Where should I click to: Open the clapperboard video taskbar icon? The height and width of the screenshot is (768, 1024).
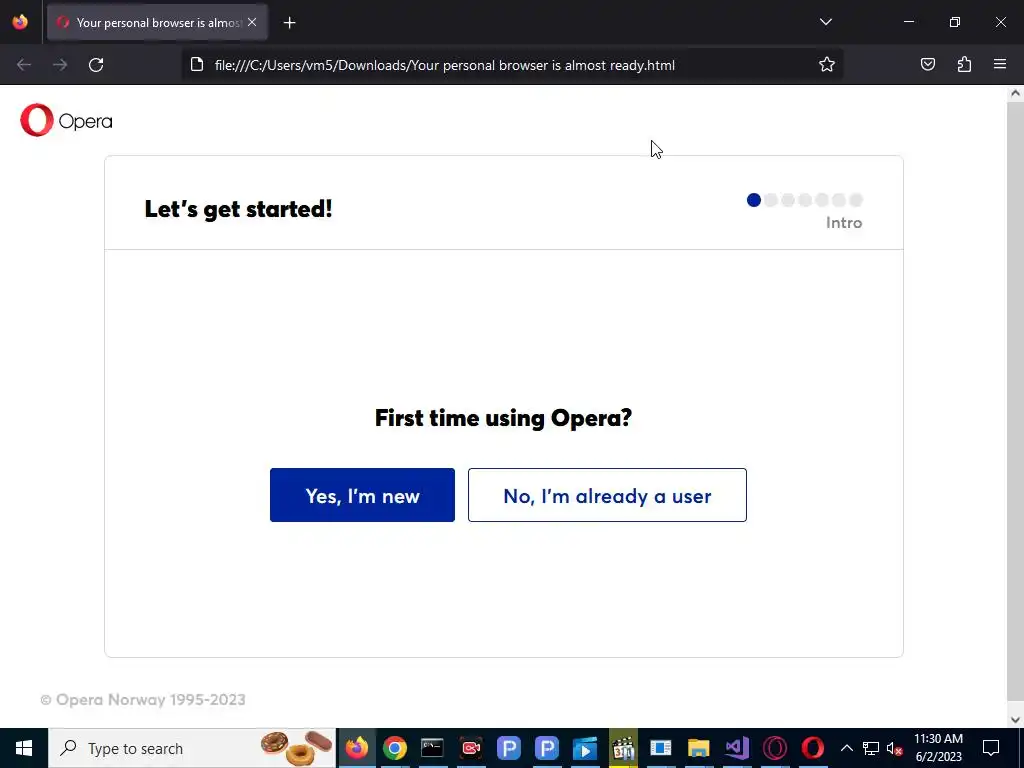click(623, 748)
